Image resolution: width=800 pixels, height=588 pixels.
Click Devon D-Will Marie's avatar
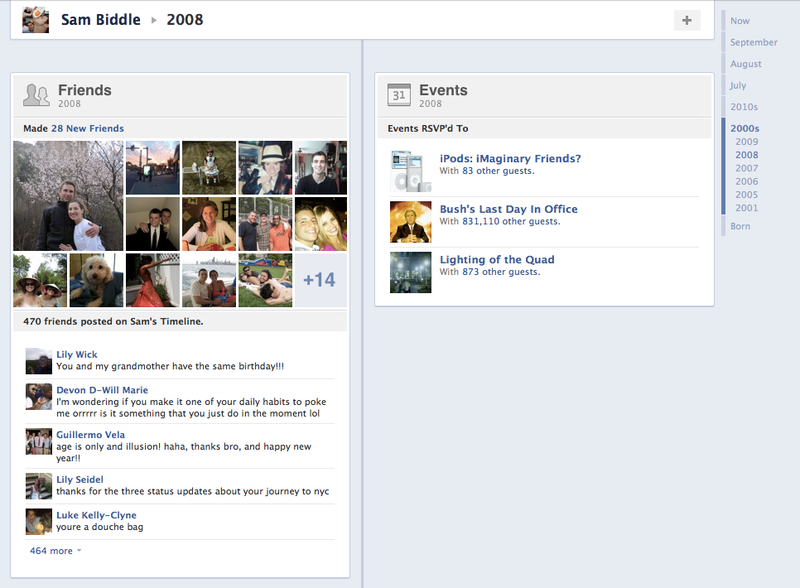click(x=39, y=397)
